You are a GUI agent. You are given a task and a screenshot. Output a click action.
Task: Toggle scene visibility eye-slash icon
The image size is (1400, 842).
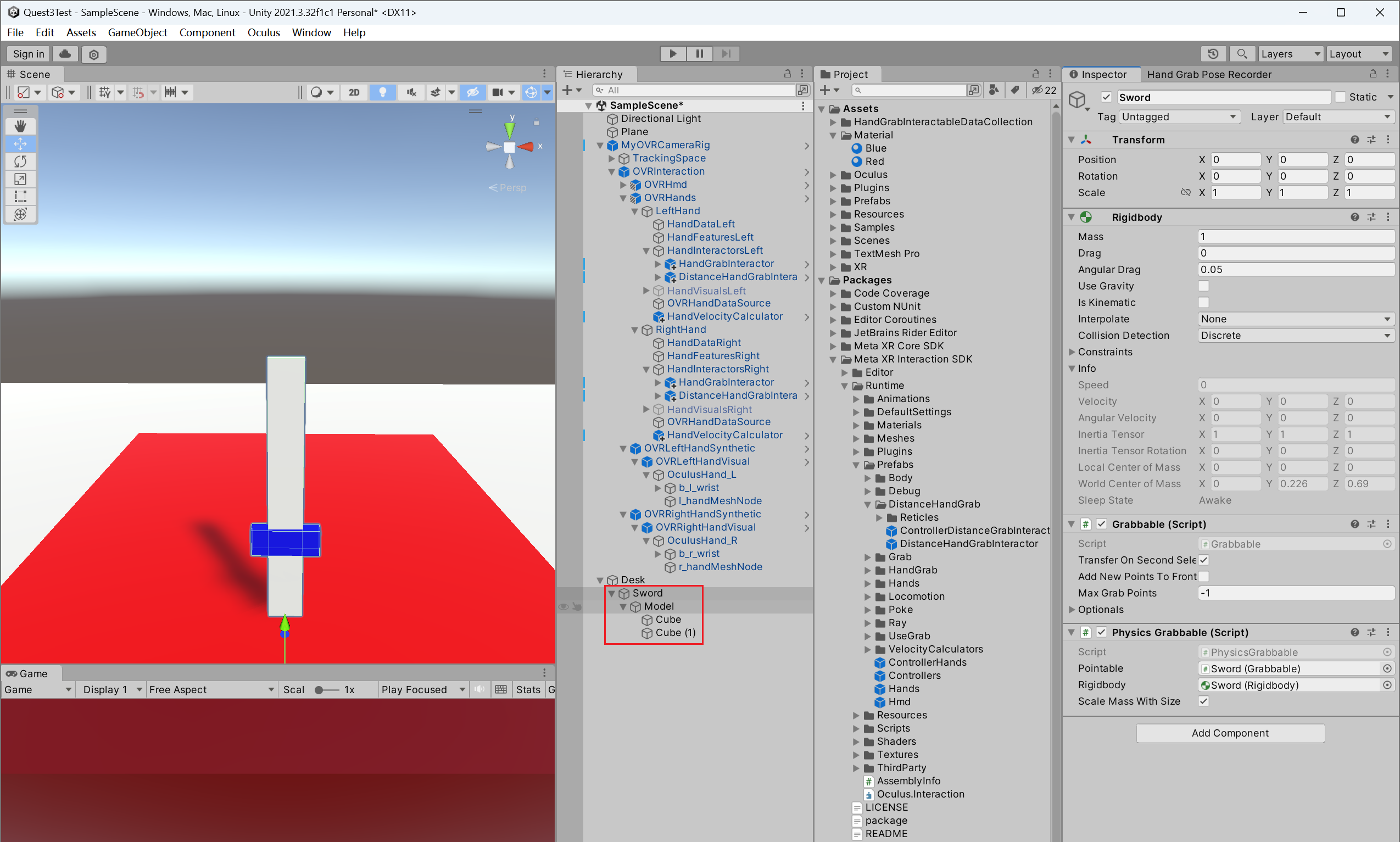click(x=472, y=92)
